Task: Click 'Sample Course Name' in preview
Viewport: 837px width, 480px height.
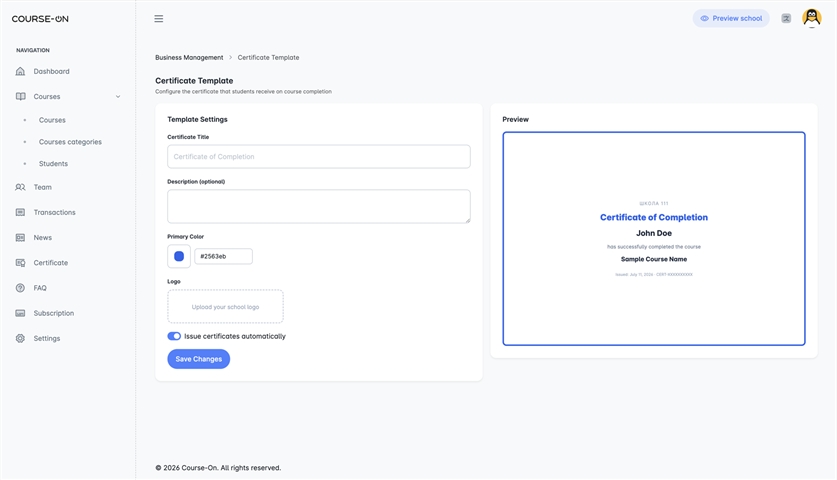Action: tap(653, 259)
